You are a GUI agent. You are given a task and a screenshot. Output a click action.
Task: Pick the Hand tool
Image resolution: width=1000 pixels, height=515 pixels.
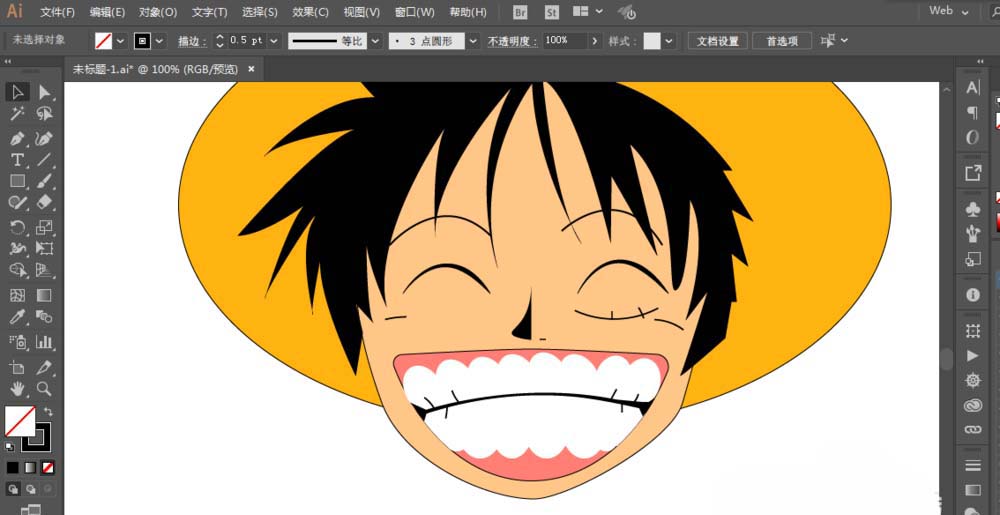click(18, 389)
